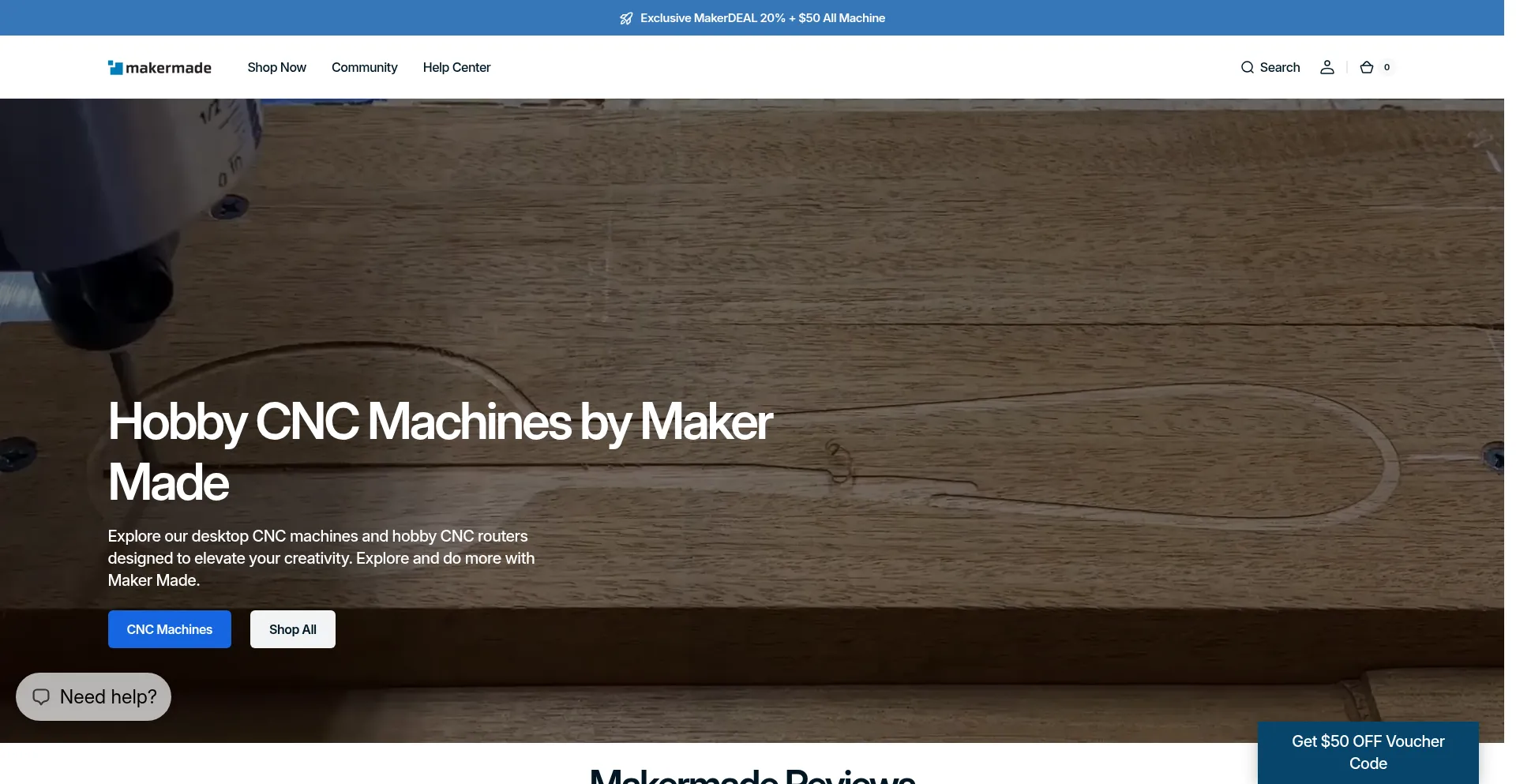Open the user account icon
1516x784 pixels.
(1327, 68)
